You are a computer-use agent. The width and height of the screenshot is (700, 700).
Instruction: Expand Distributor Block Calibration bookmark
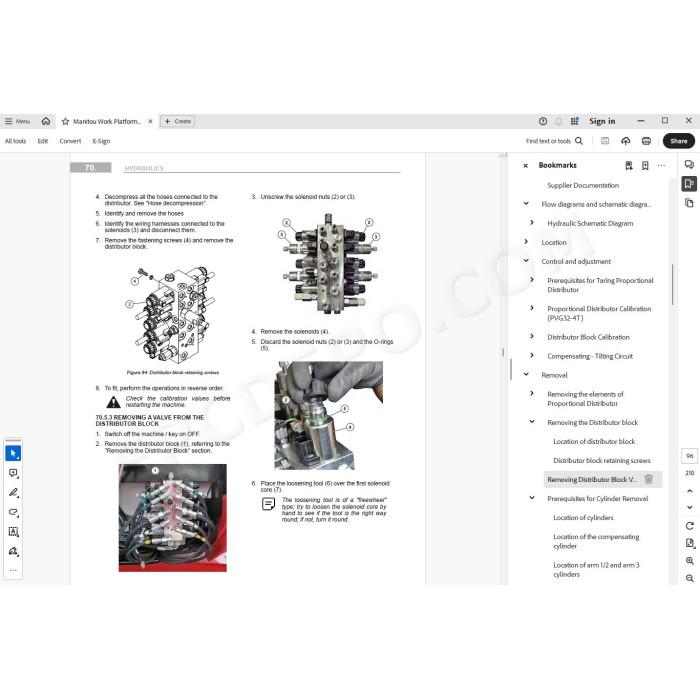tap(532, 336)
